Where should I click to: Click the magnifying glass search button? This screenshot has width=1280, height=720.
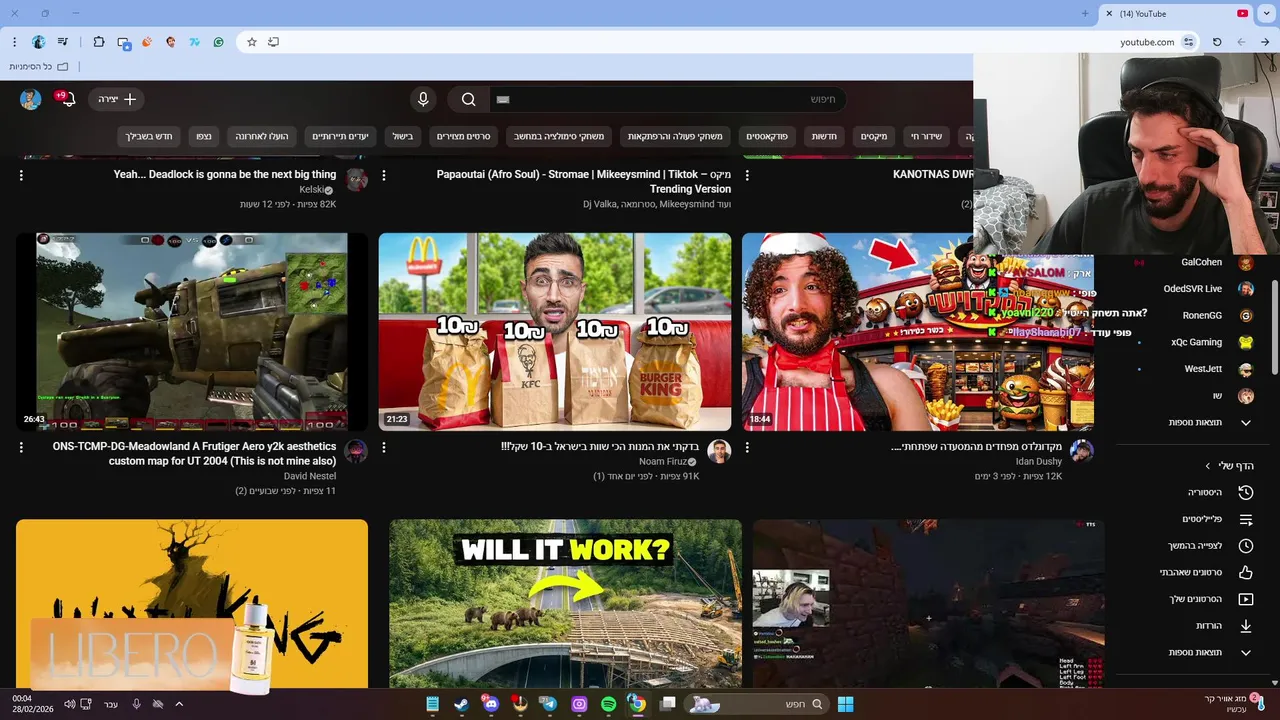click(x=468, y=99)
